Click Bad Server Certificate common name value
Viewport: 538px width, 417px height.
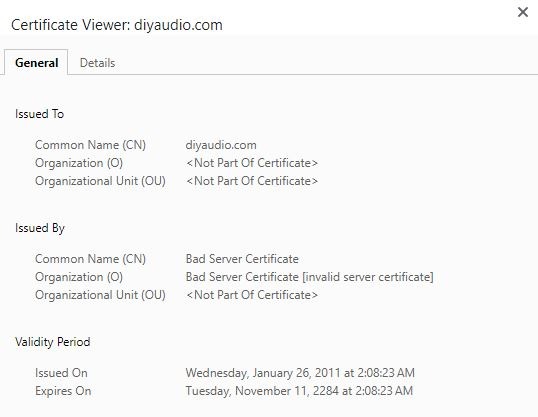[x=242, y=259]
